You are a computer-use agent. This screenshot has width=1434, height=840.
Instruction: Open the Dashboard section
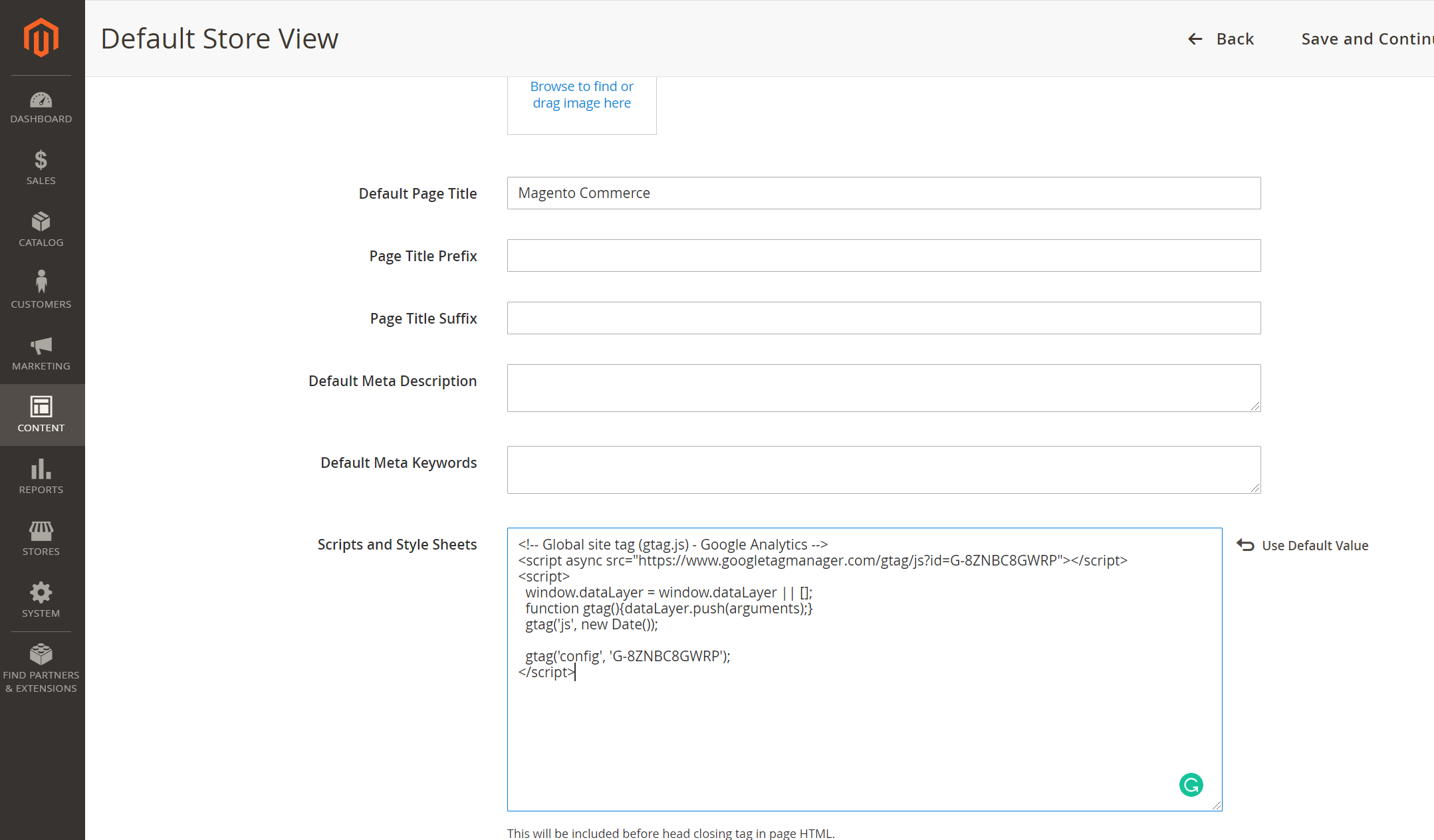(41, 108)
